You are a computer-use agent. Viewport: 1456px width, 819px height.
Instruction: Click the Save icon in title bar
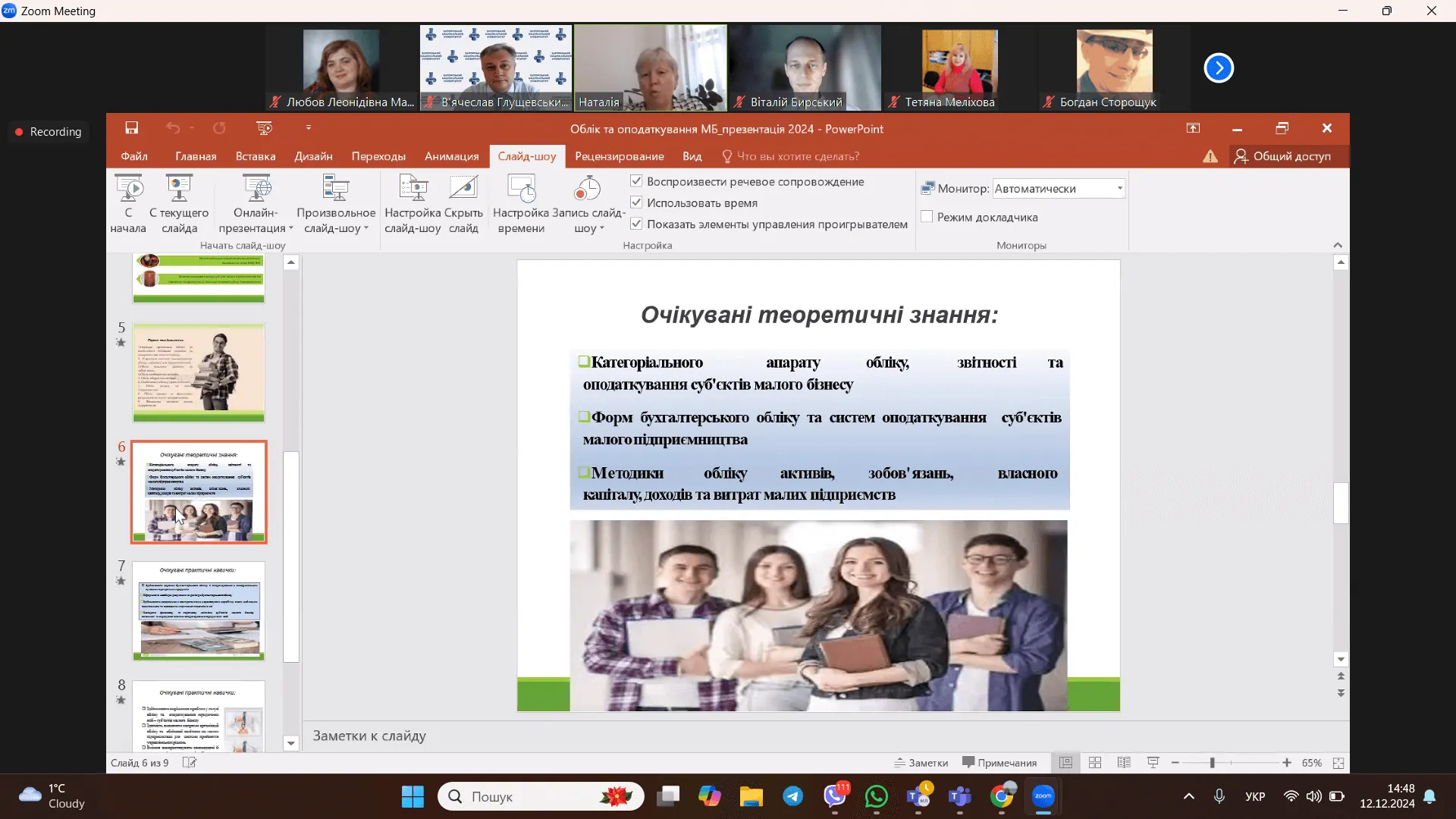132,128
